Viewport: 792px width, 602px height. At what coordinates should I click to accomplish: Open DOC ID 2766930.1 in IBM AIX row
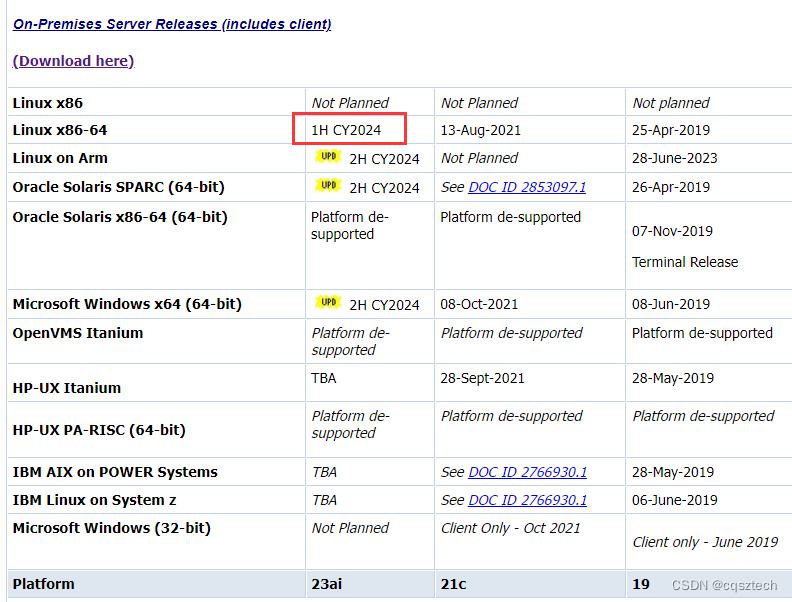click(528, 472)
